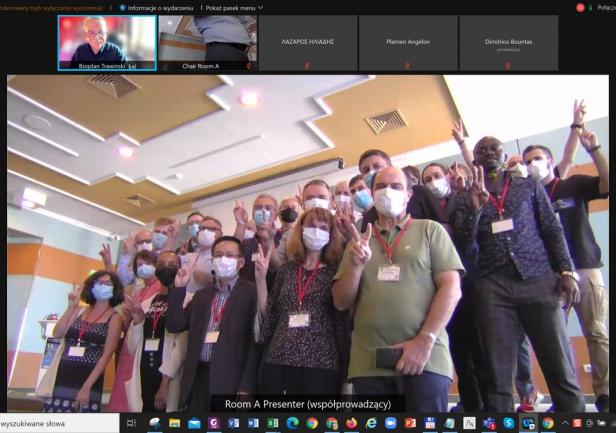
Task: Launch Microsoft Edge from the taskbar
Action: click(x=292, y=424)
